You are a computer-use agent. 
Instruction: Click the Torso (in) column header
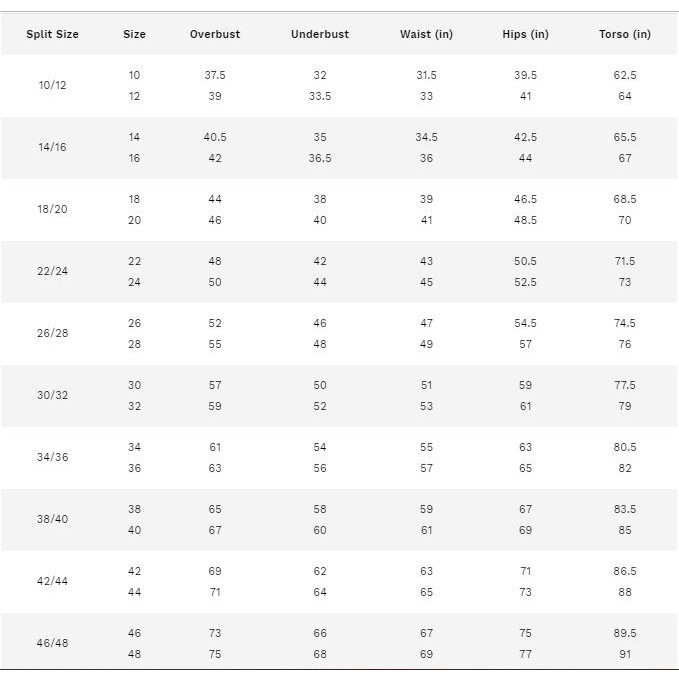click(x=625, y=34)
